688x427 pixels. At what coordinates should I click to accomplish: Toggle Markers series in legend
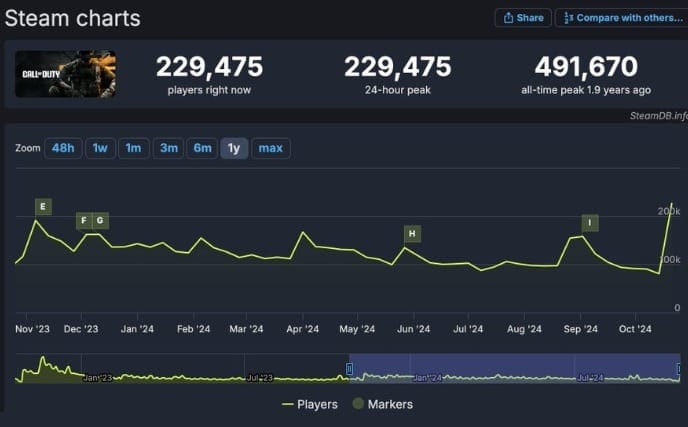(x=382, y=404)
